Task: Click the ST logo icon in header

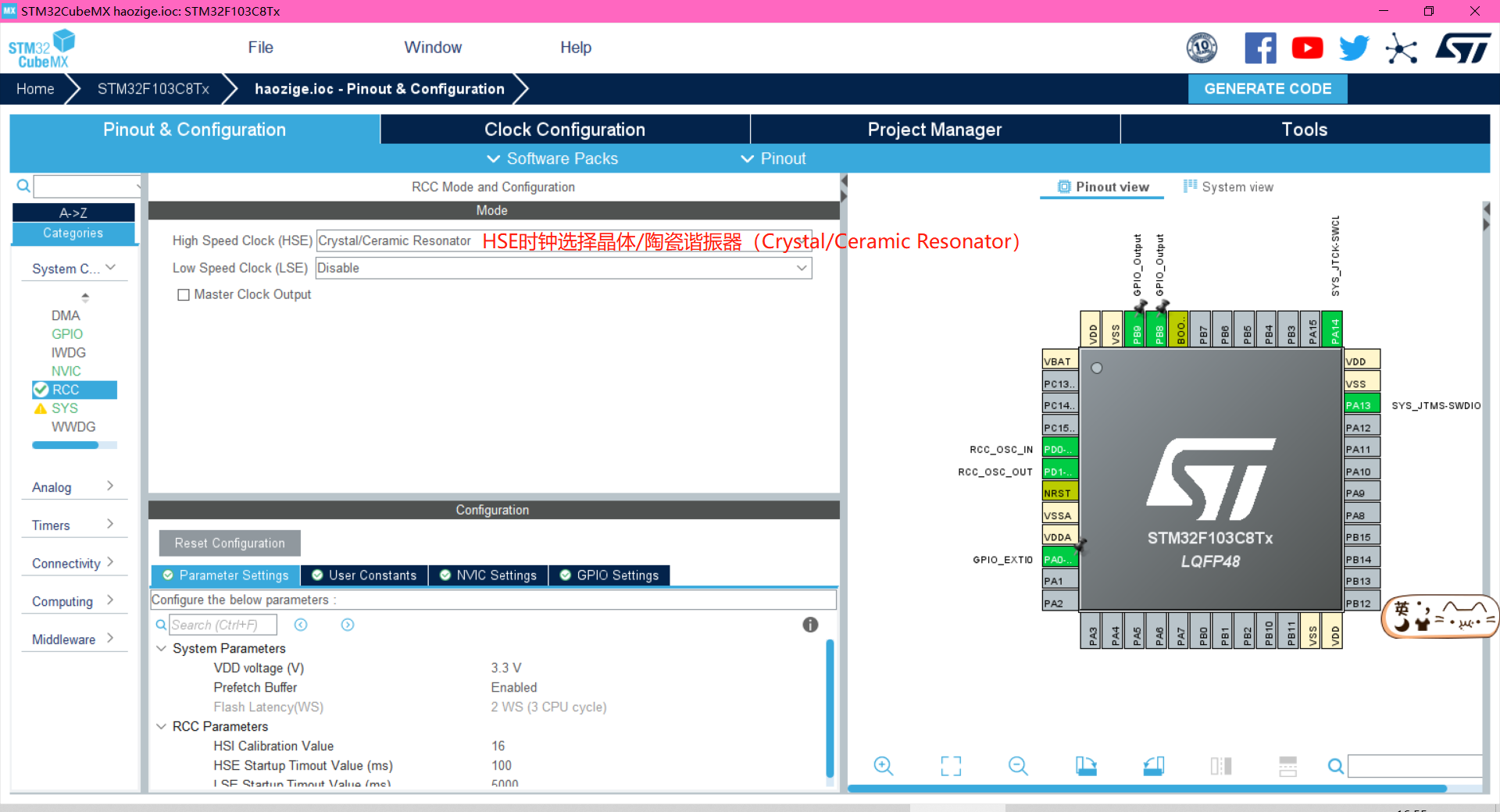Action: tap(1462, 48)
